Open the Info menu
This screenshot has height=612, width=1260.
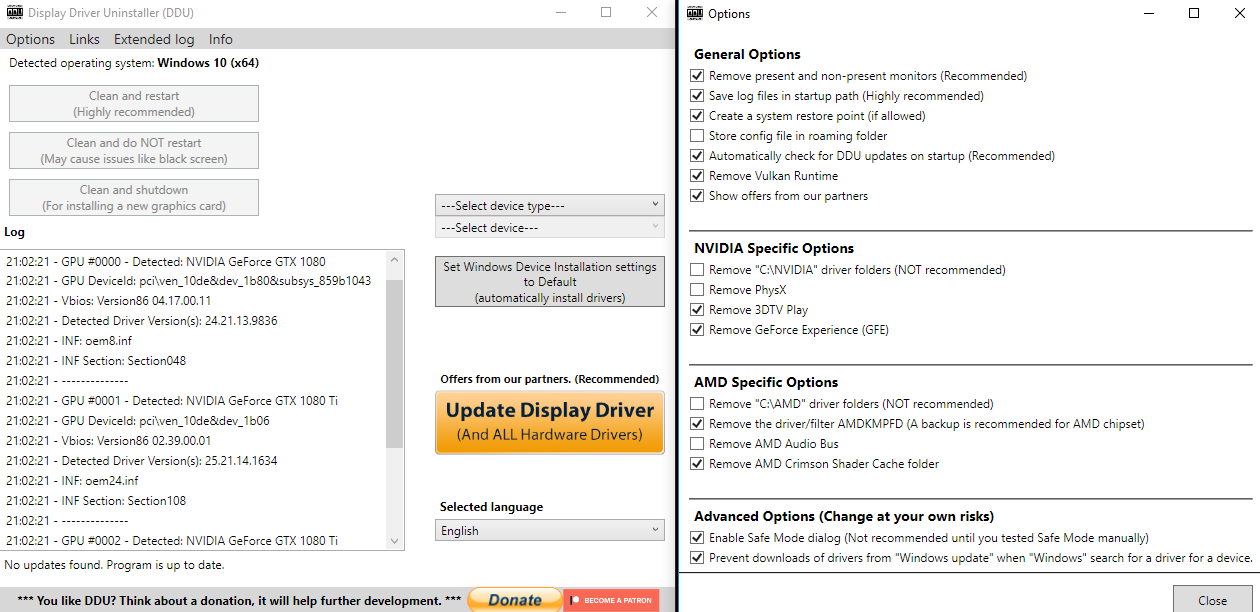coord(221,39)
